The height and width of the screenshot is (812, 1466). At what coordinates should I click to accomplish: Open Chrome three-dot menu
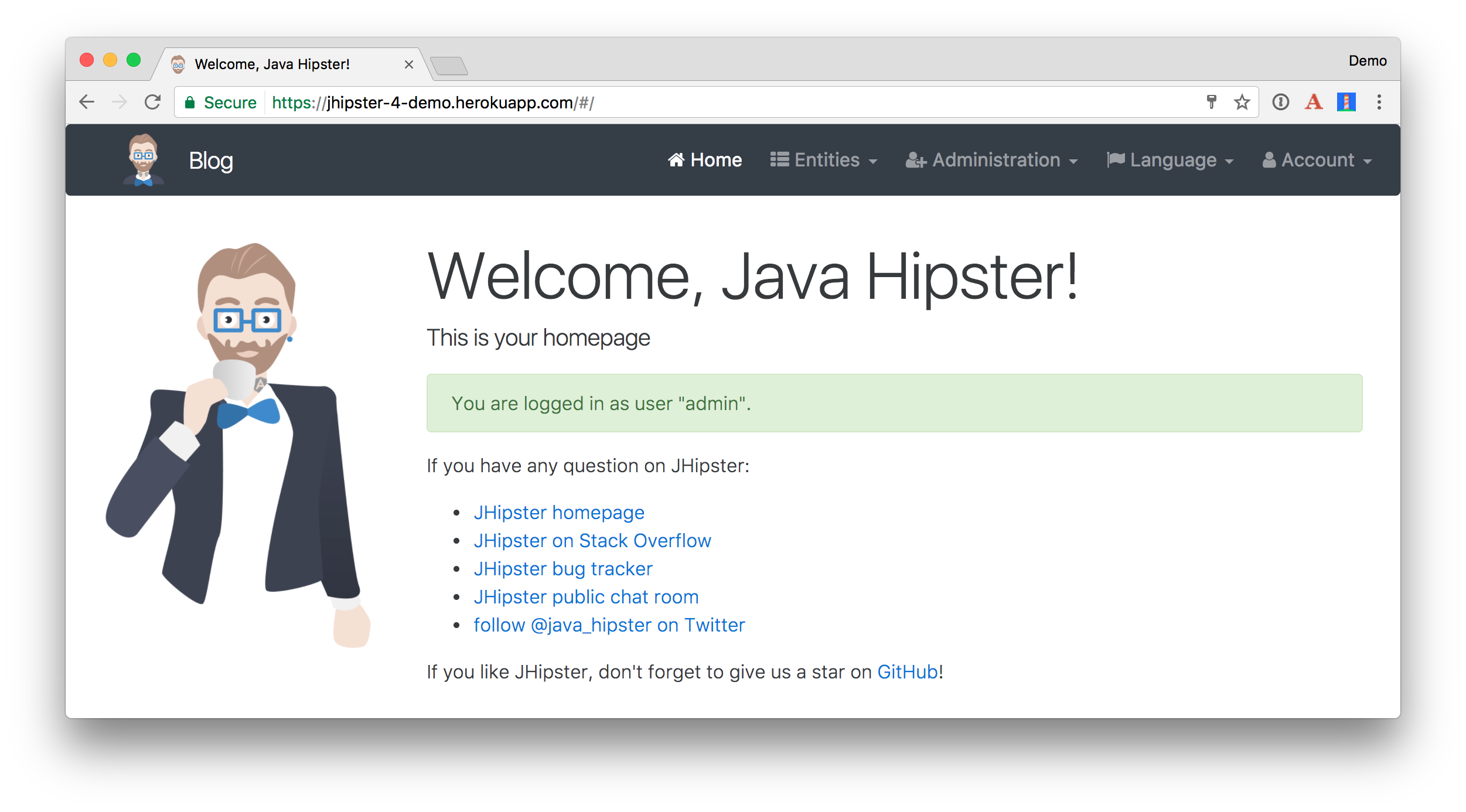pos(1379,102)
